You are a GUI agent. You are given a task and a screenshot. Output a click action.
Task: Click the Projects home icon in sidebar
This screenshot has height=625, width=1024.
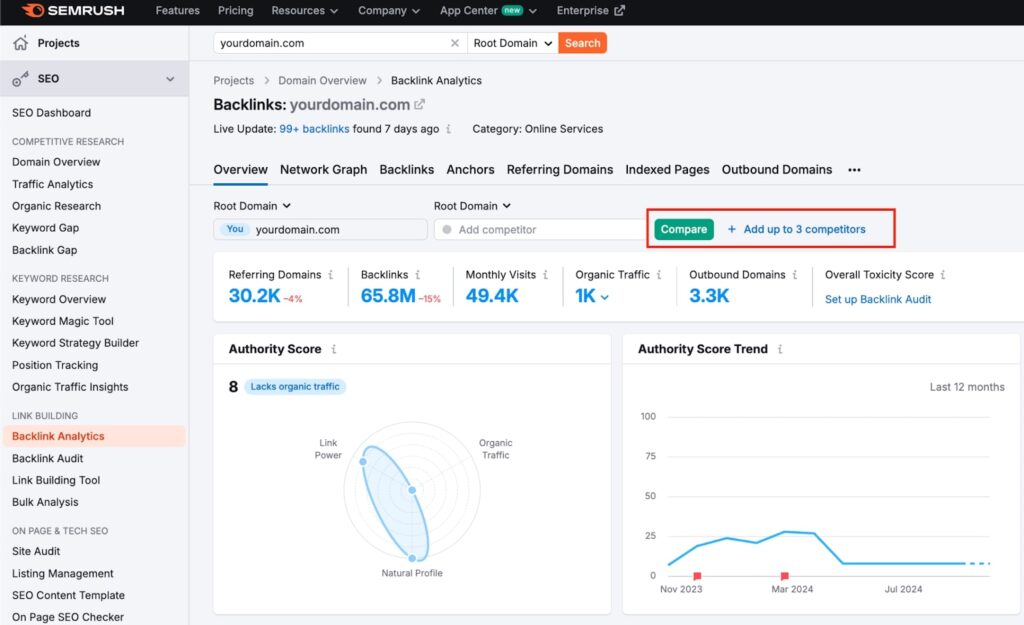pos(20,43)
